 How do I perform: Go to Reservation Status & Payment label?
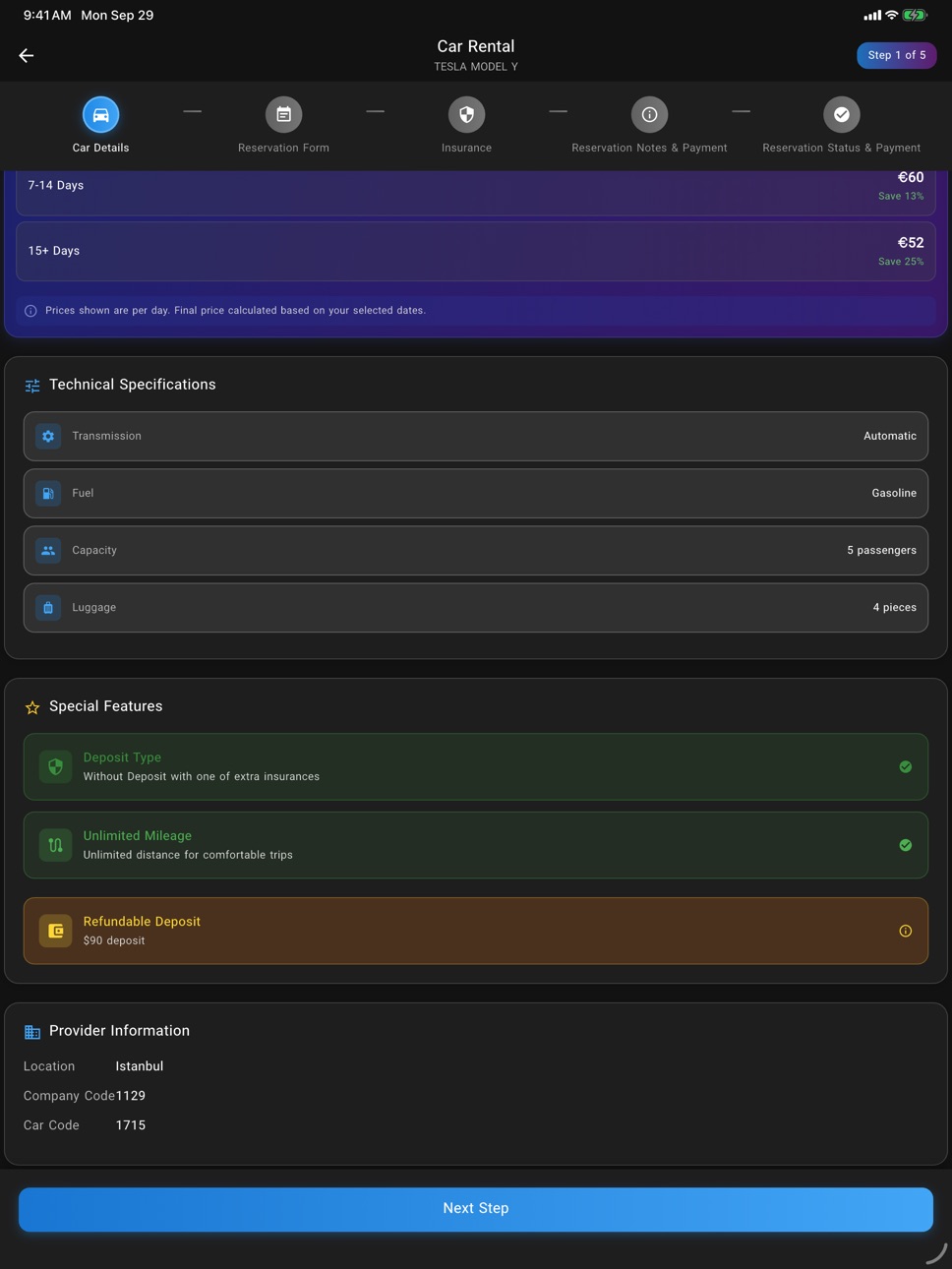842,148
